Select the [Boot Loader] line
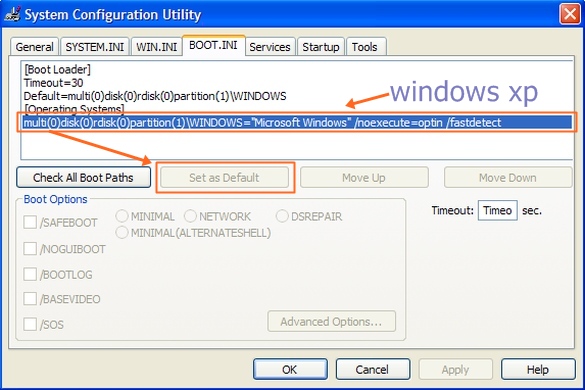The width and height of the screenshot is (585, 390). (x=57, y=69)
